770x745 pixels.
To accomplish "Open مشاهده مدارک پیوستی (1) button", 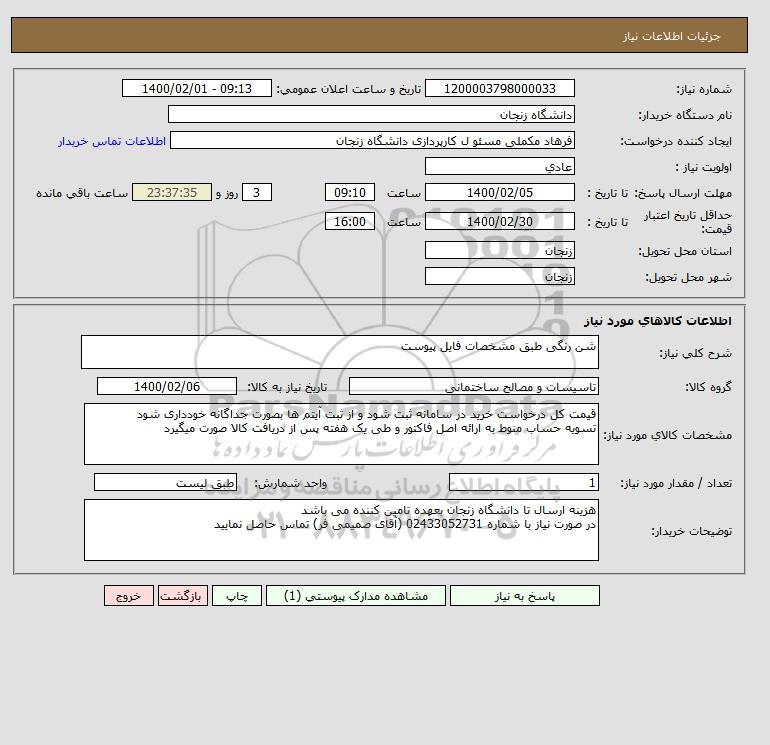I will 356,596.
